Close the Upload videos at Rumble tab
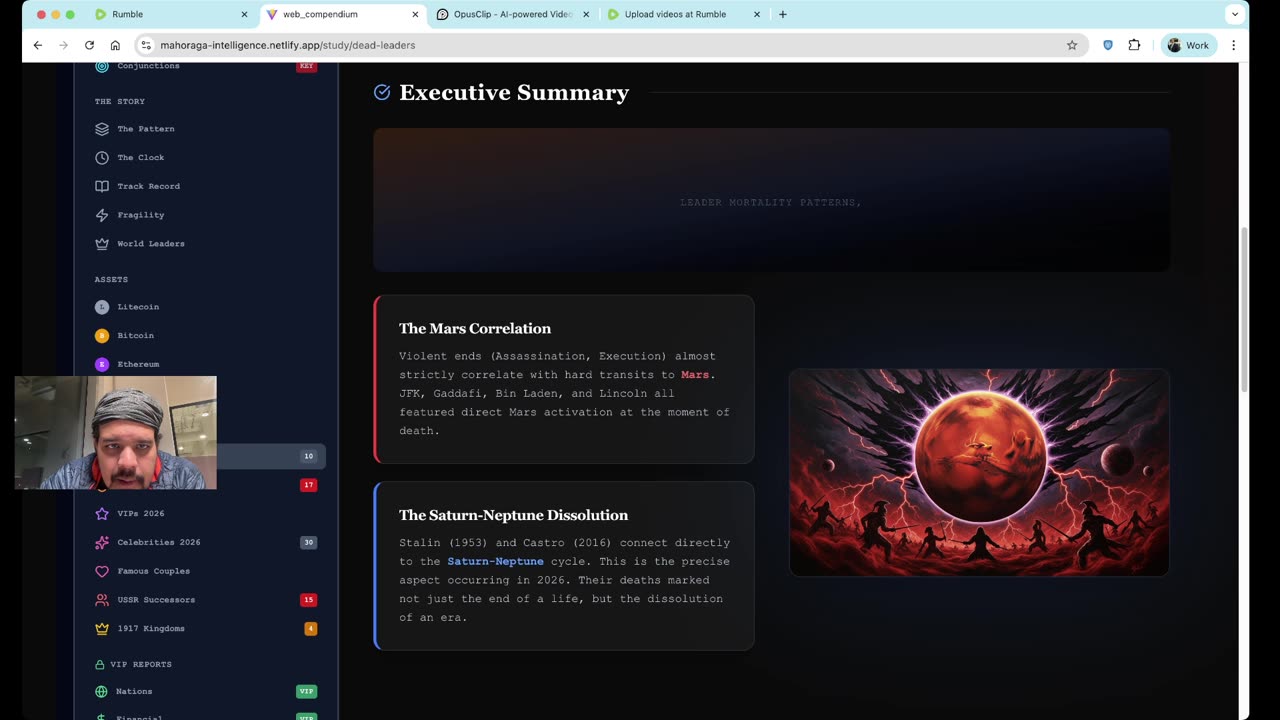1280x720 pixels. point(757,15)
